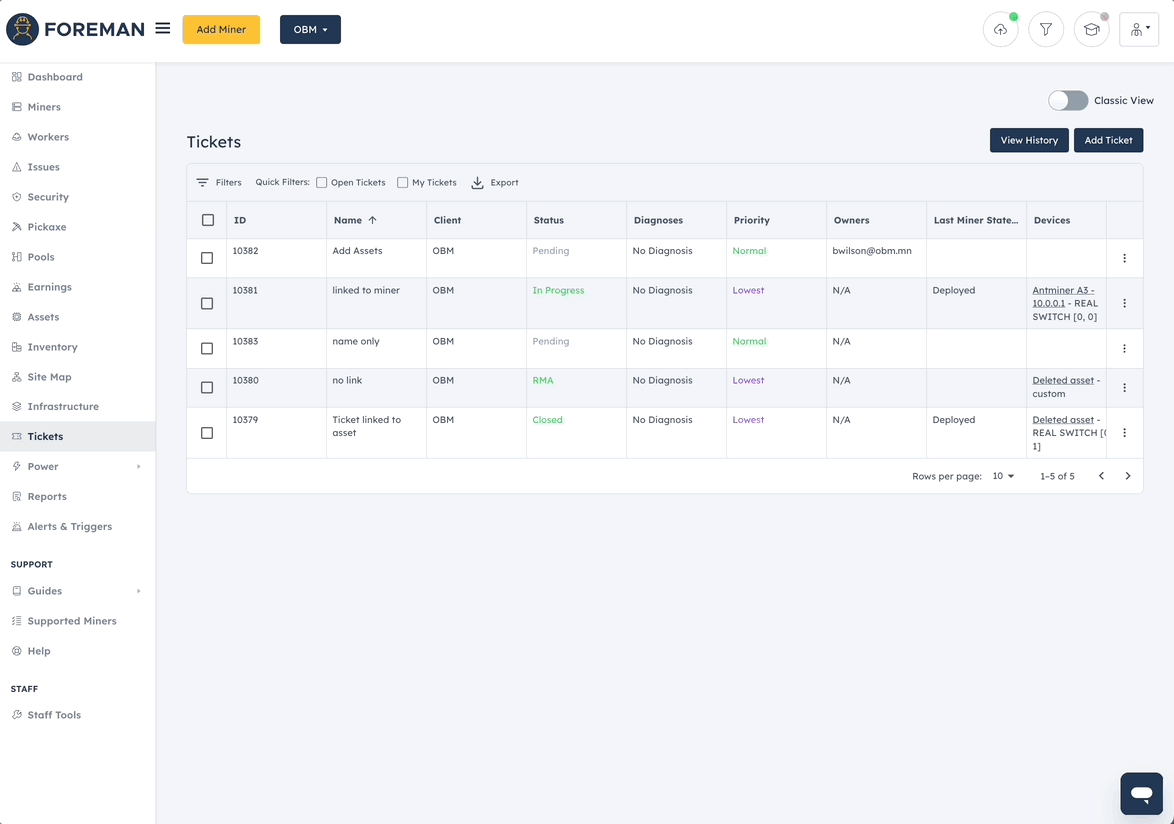Click the Help sidebar icon

(x=16, y=650)
